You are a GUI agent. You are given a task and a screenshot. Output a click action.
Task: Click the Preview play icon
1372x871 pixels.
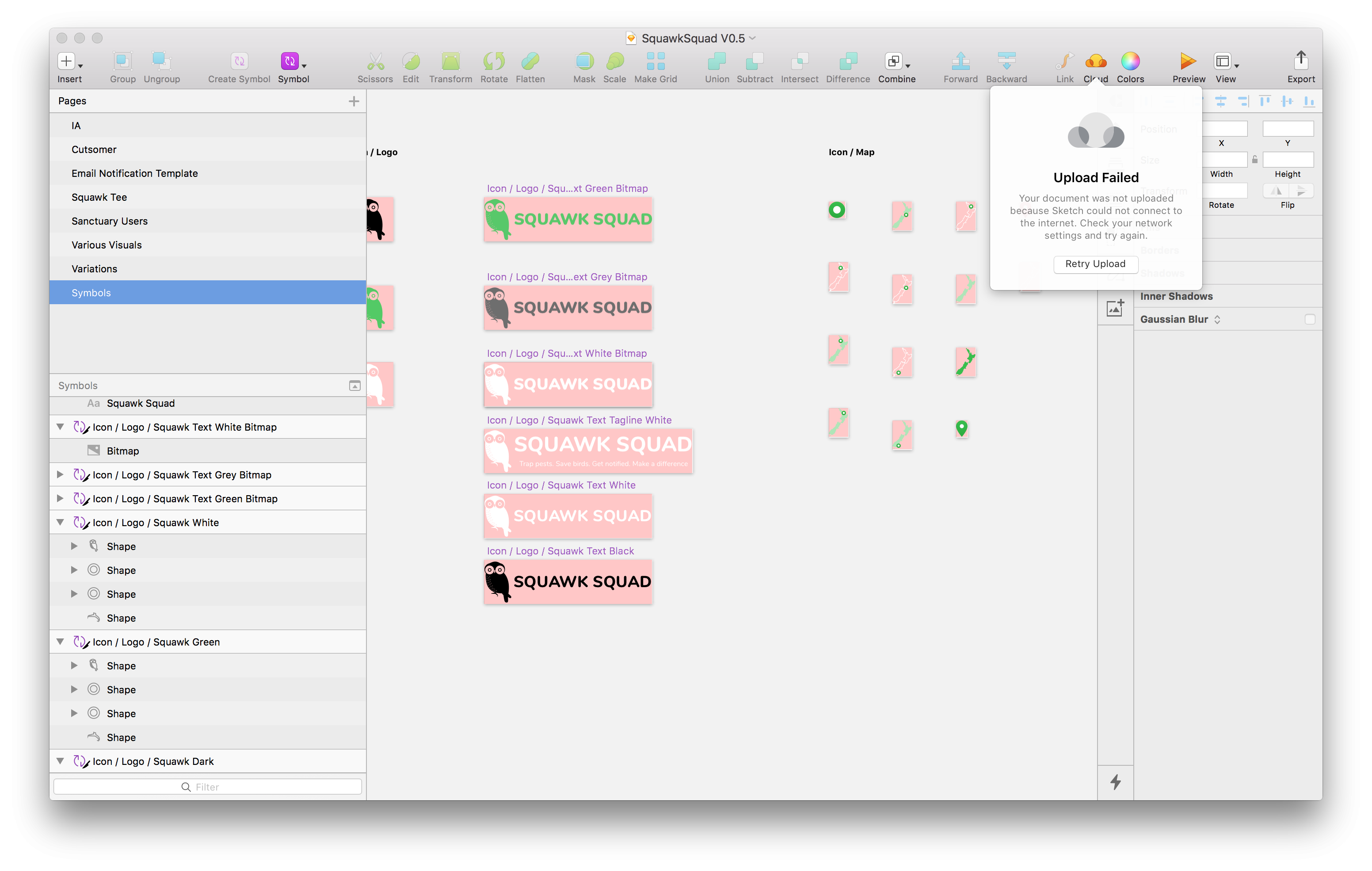pyautogui.click(x=1188, y=61)
